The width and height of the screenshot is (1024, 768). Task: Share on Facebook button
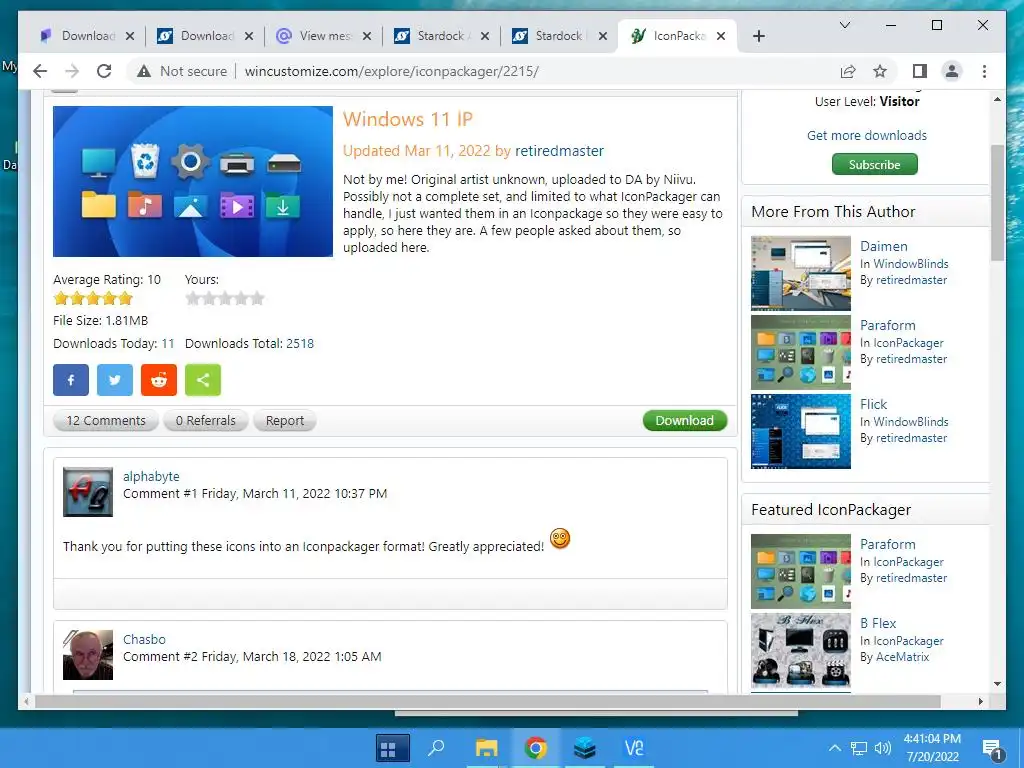click(71, 380)
